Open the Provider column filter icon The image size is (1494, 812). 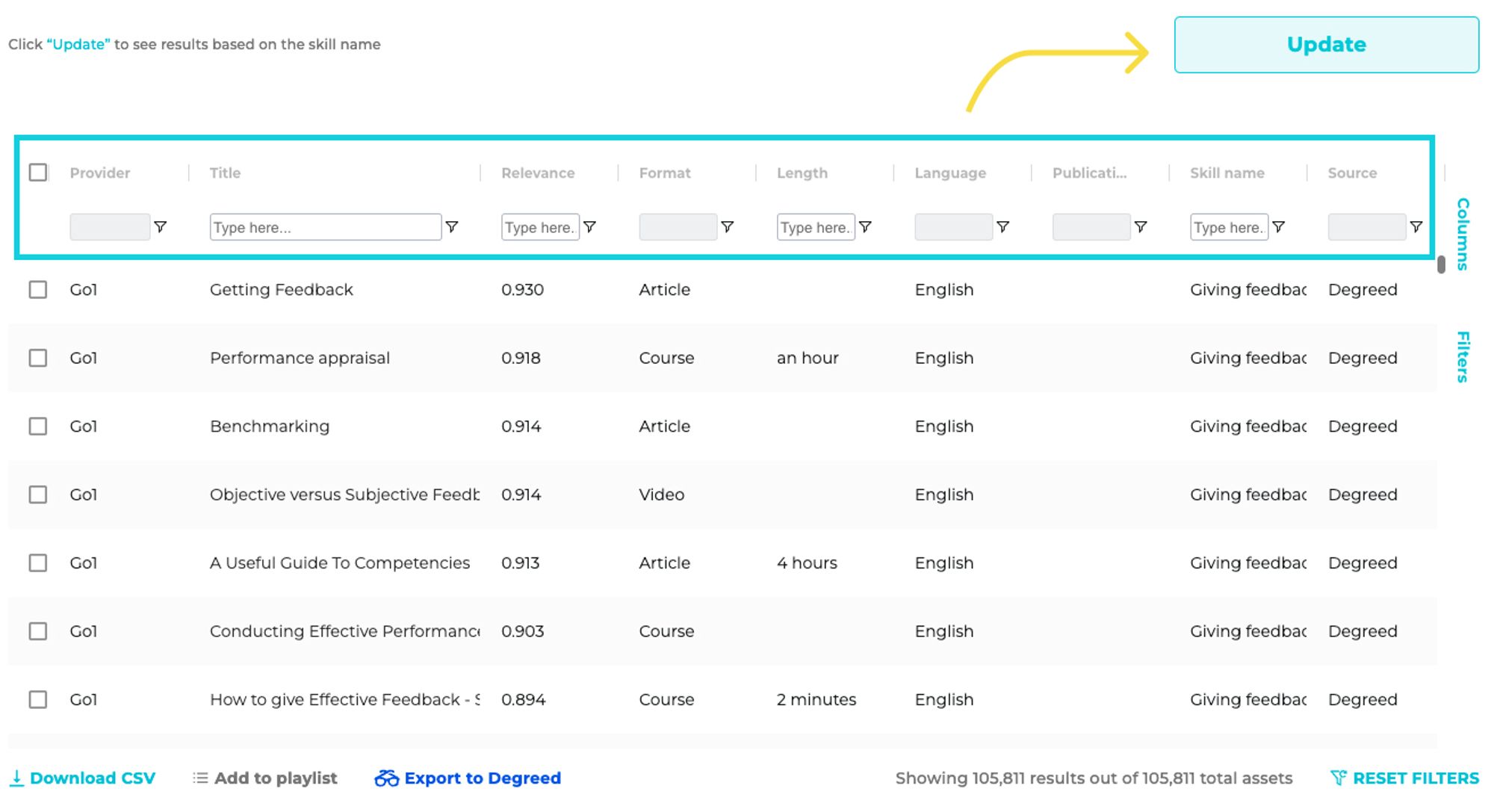(161, 227)
